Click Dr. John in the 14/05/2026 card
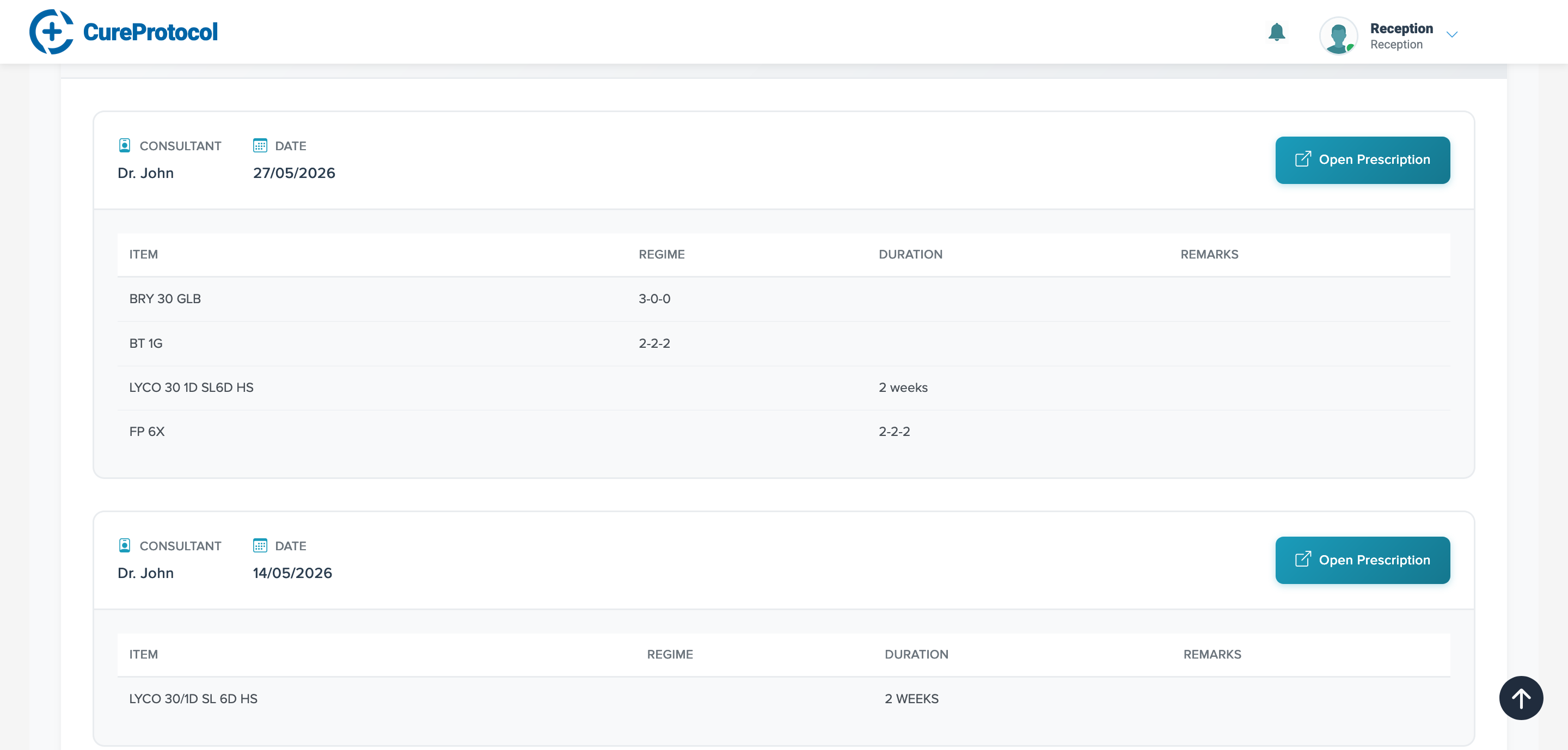Image resolution: width=1568 pixels, height=750 pixels. tap(145, 573)
